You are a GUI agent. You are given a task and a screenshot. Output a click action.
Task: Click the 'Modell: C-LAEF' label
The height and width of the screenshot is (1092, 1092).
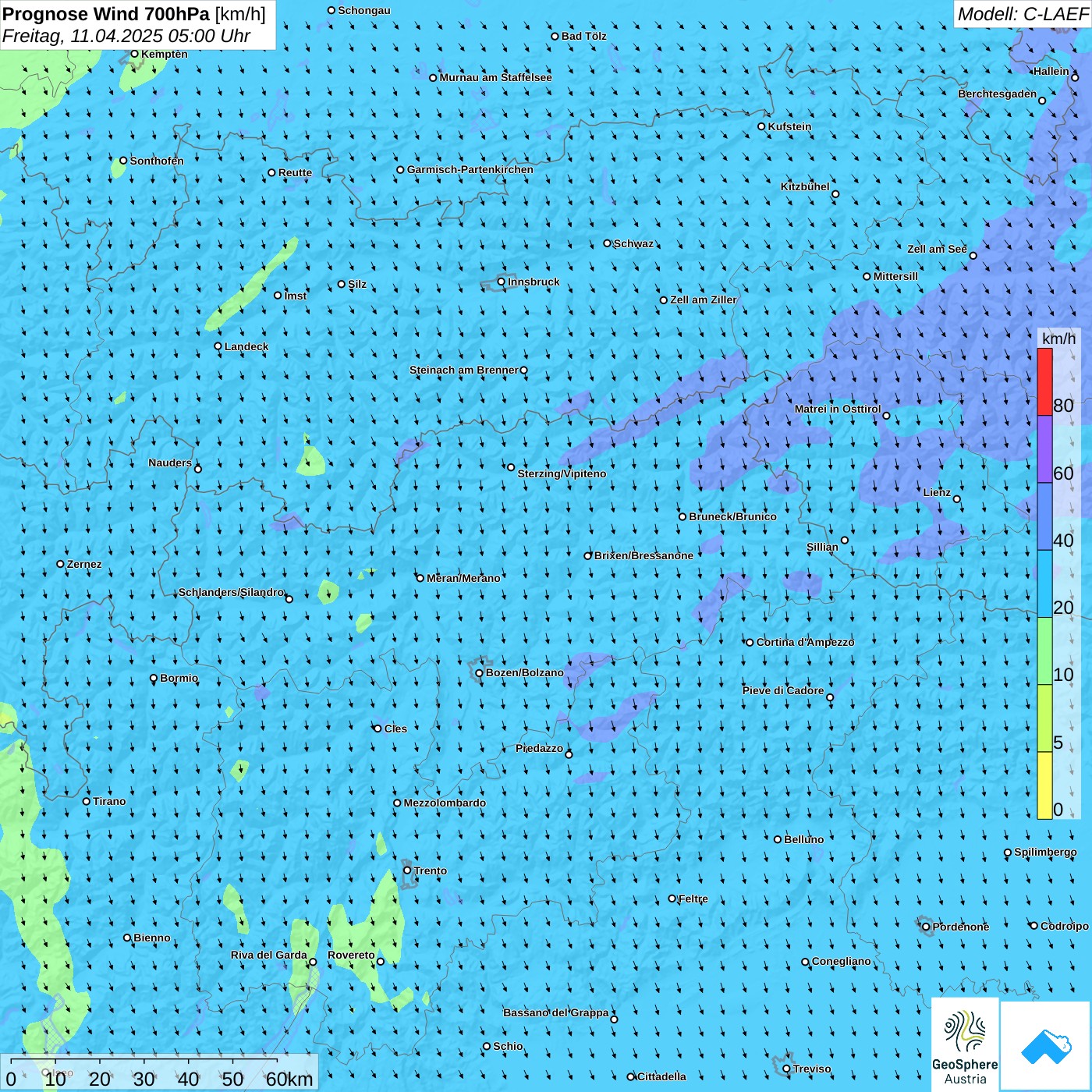tap(1023, 14)
